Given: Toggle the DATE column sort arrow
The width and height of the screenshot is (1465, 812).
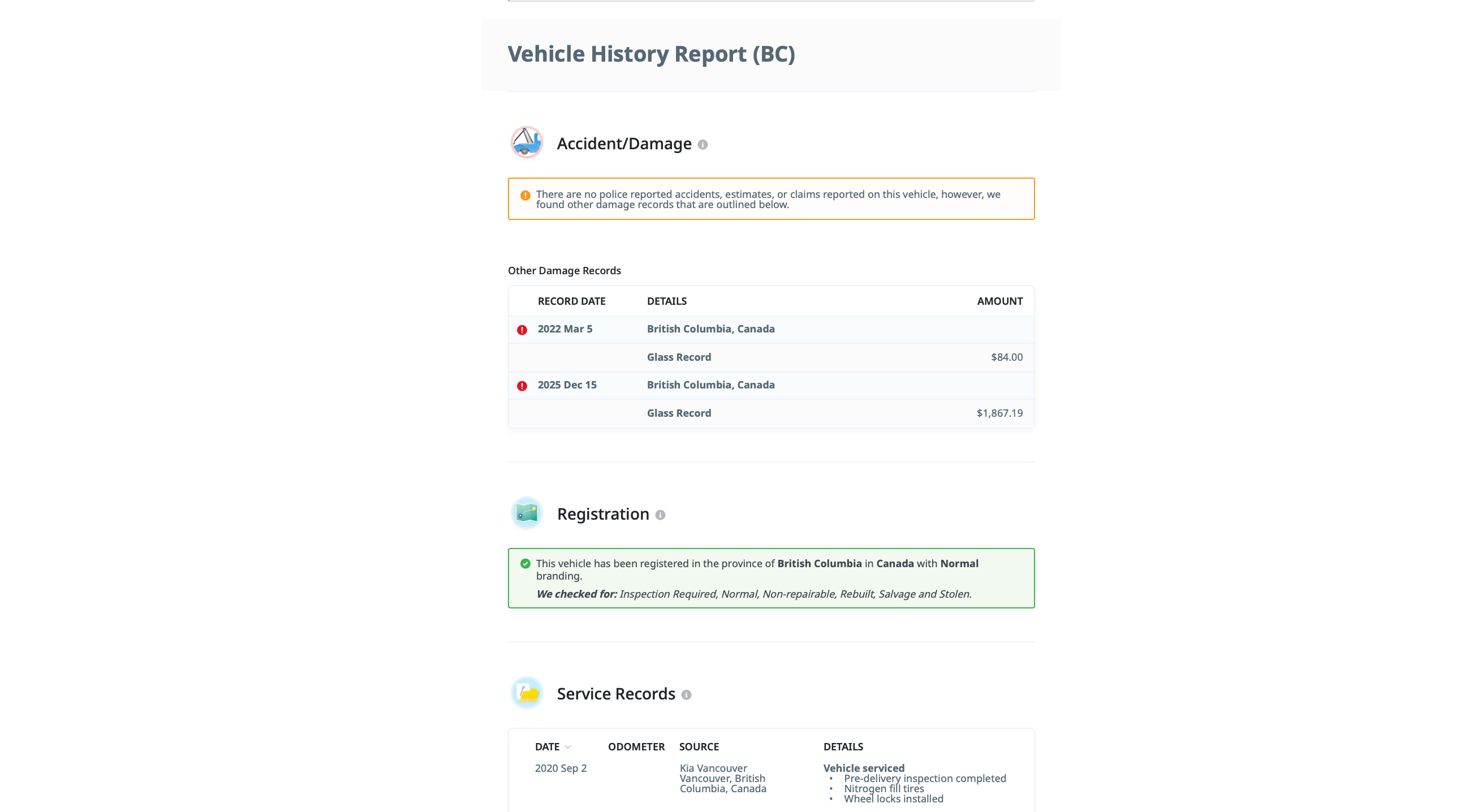Looking at the screenshot, I should [x=567, y=746].
